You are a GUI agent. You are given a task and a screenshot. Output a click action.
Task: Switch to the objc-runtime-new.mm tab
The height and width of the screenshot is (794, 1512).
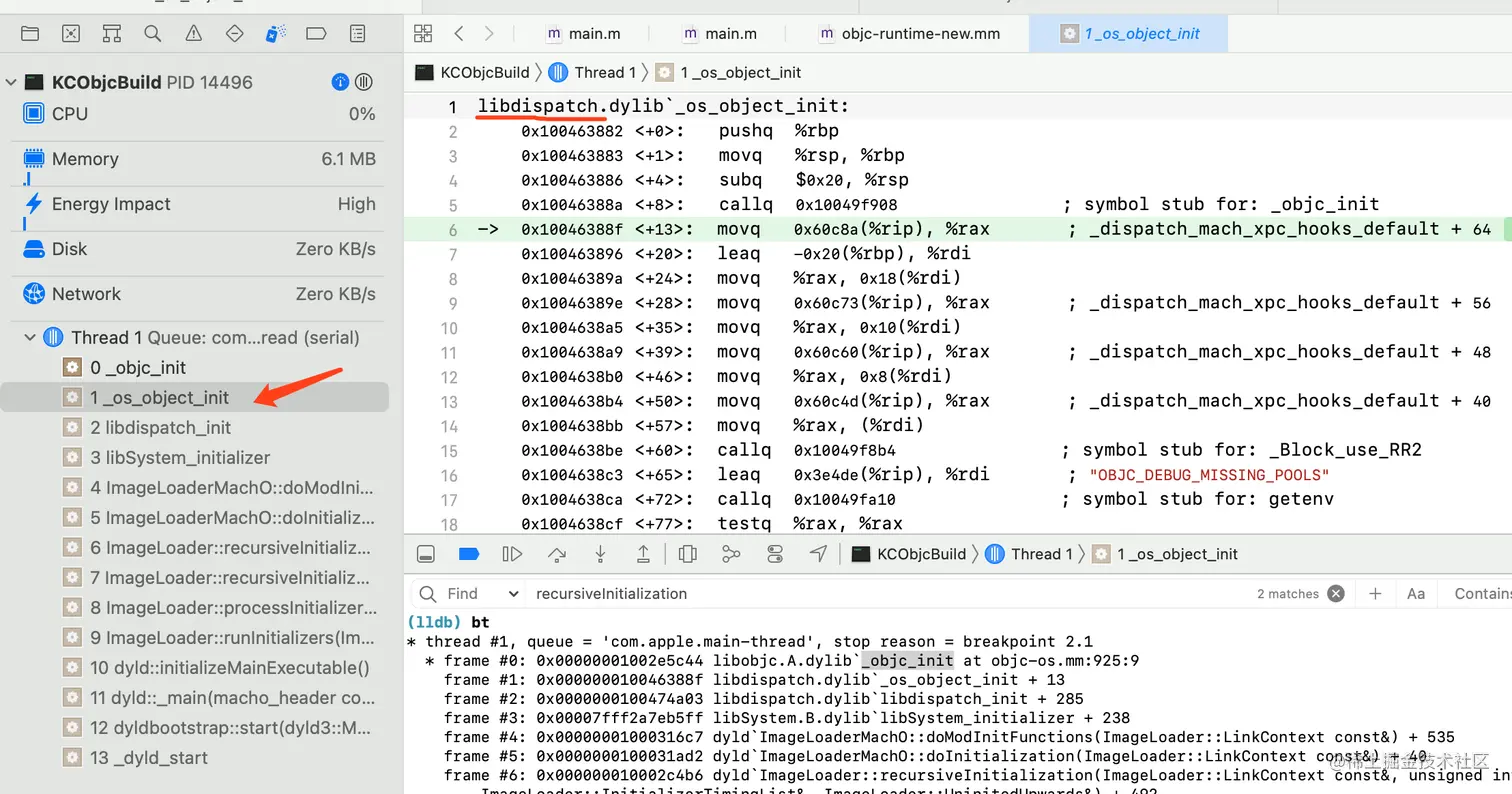tap(908, 33)
